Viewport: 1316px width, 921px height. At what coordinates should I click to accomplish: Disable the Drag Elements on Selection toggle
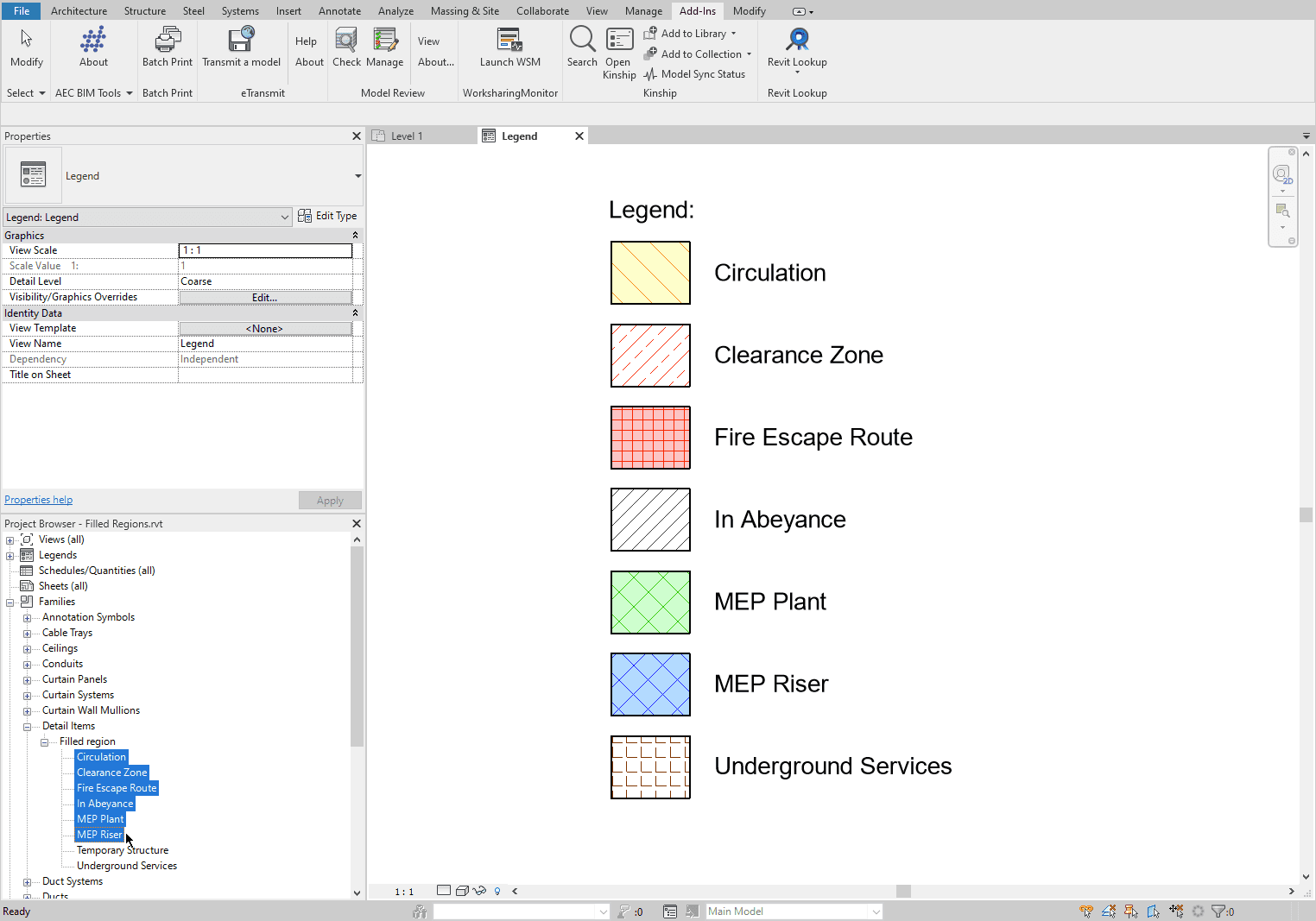click(x=1176, y=911)
